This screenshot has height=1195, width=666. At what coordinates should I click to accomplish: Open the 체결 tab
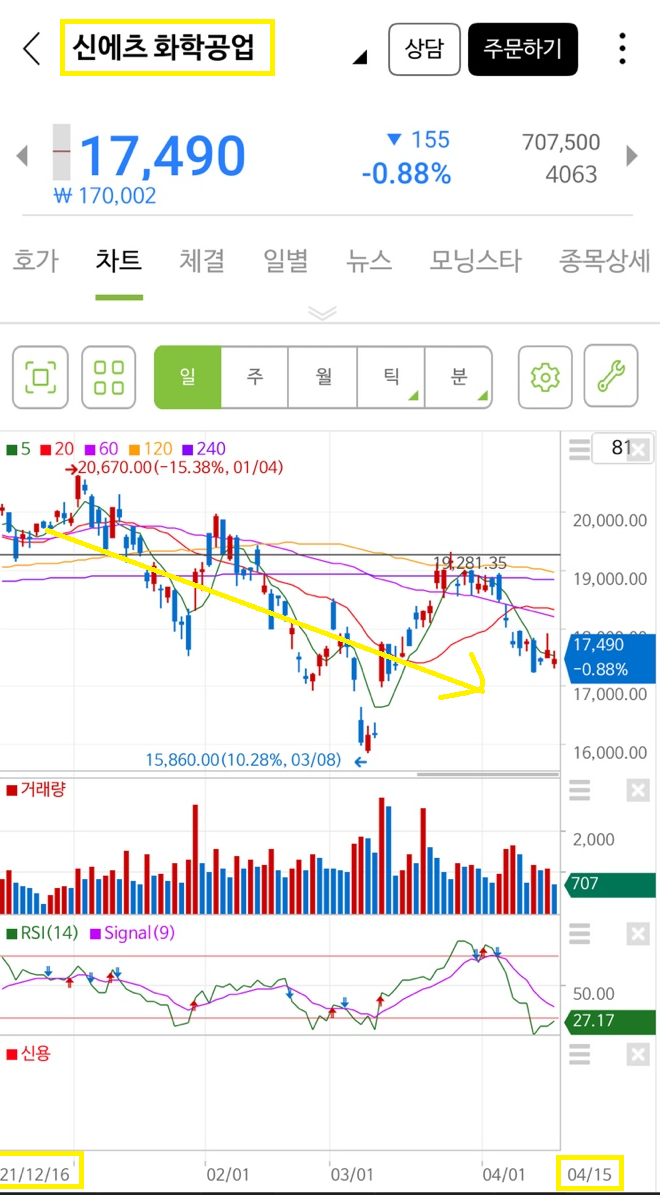pyautogui.click(x=202, y=261)
